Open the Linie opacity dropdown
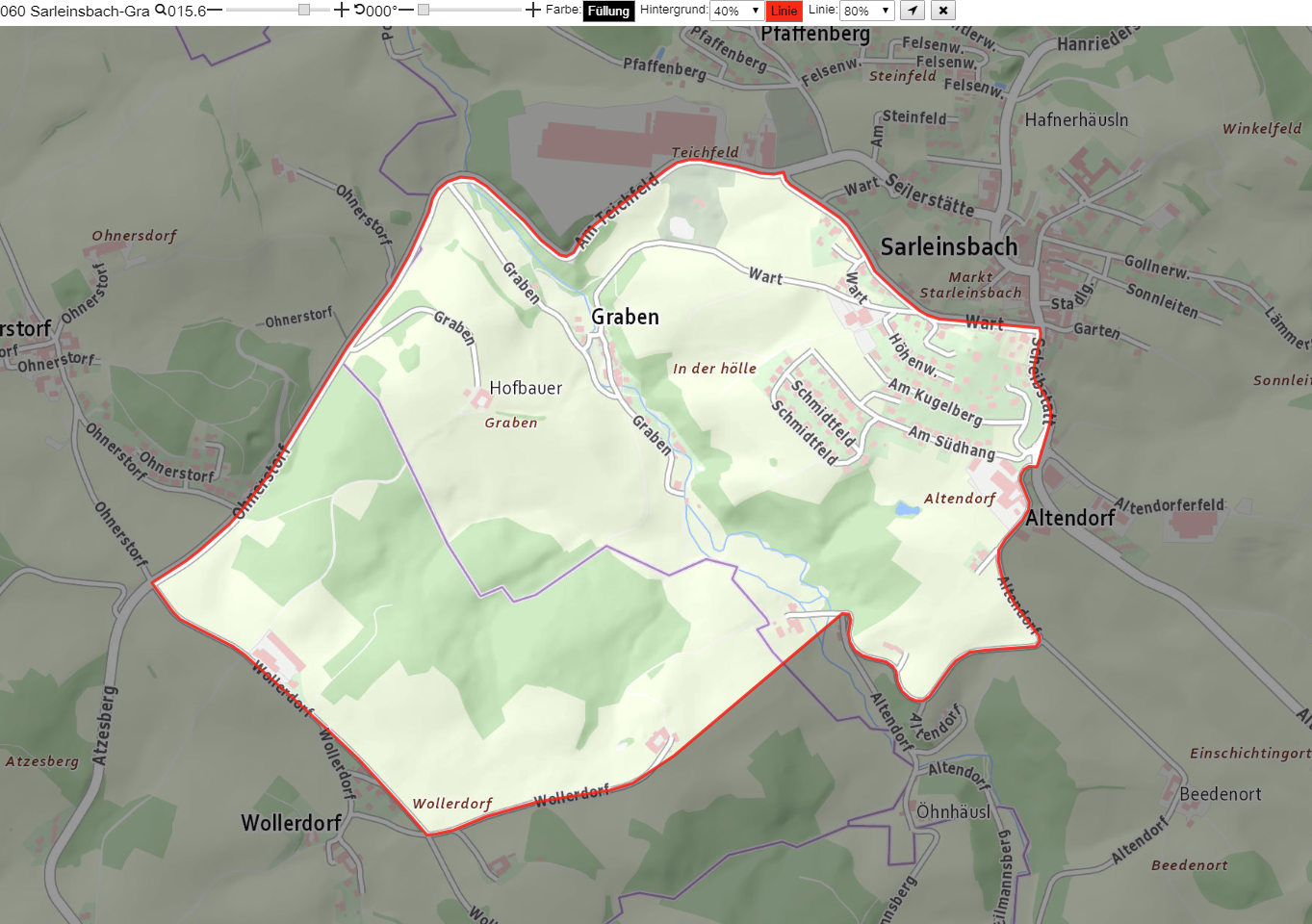This screenshot has width=1312, height=924. pyautogui.click(x=867, y=12)
